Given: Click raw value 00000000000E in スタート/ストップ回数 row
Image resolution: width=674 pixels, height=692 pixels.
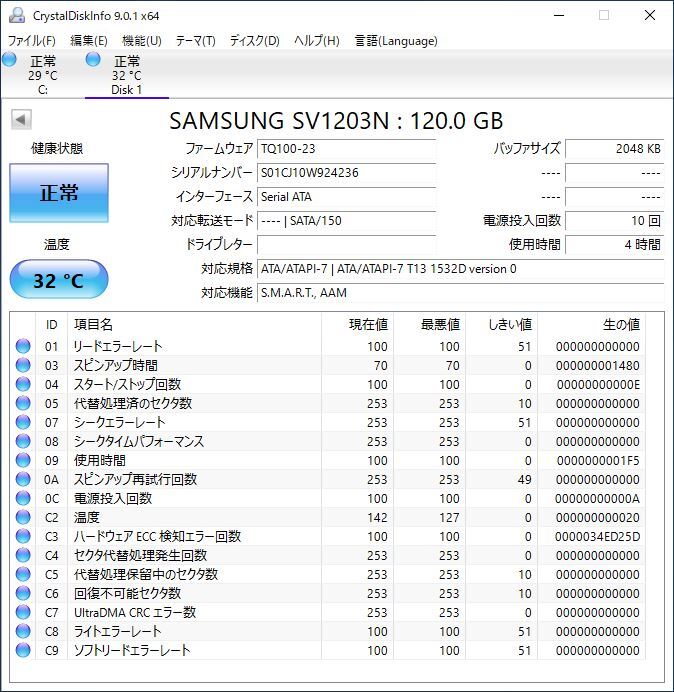Looking at the screenshot, I should coord(598,384).
